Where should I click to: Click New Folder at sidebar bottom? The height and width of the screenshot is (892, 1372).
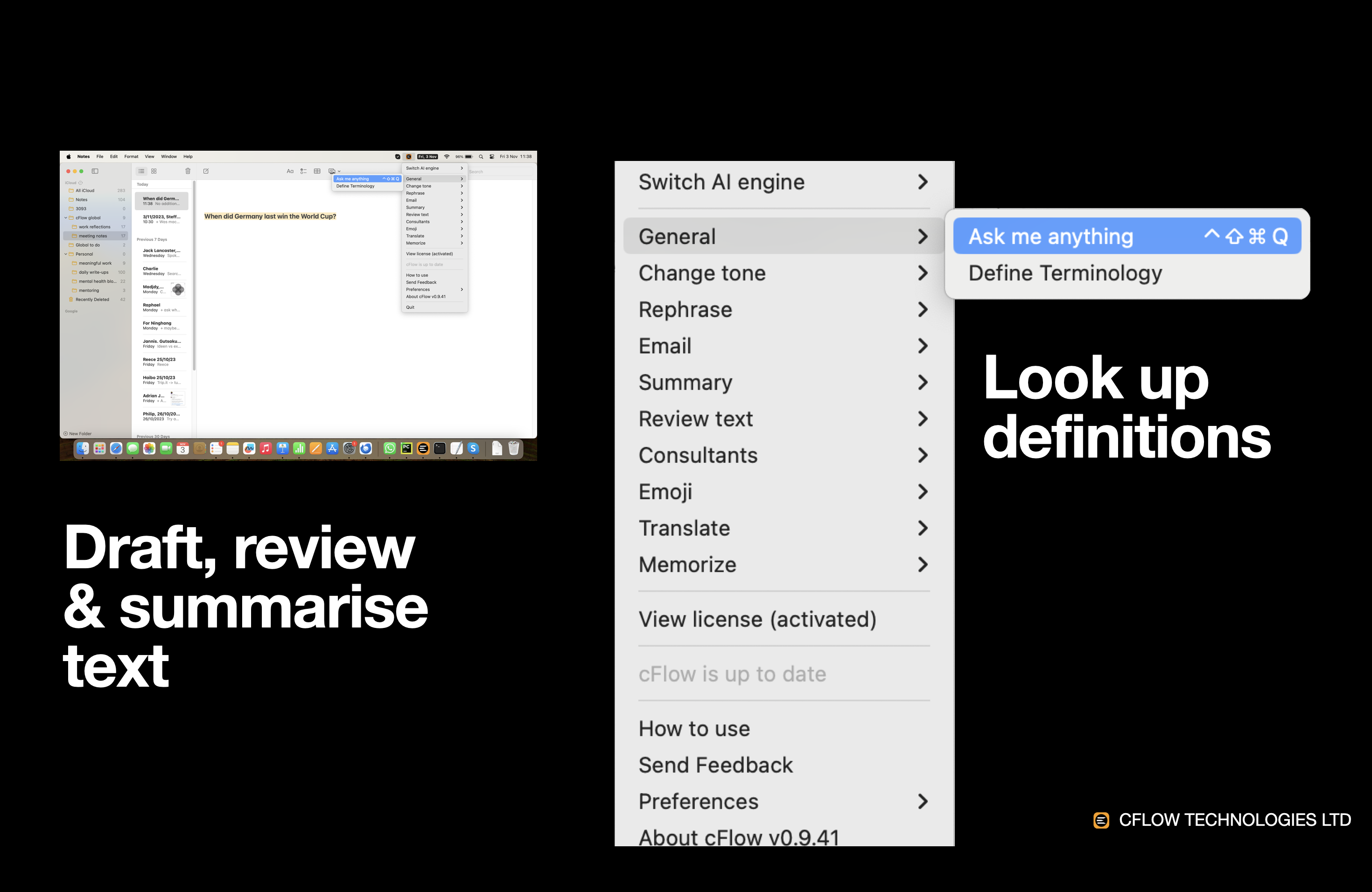point(78,434)
